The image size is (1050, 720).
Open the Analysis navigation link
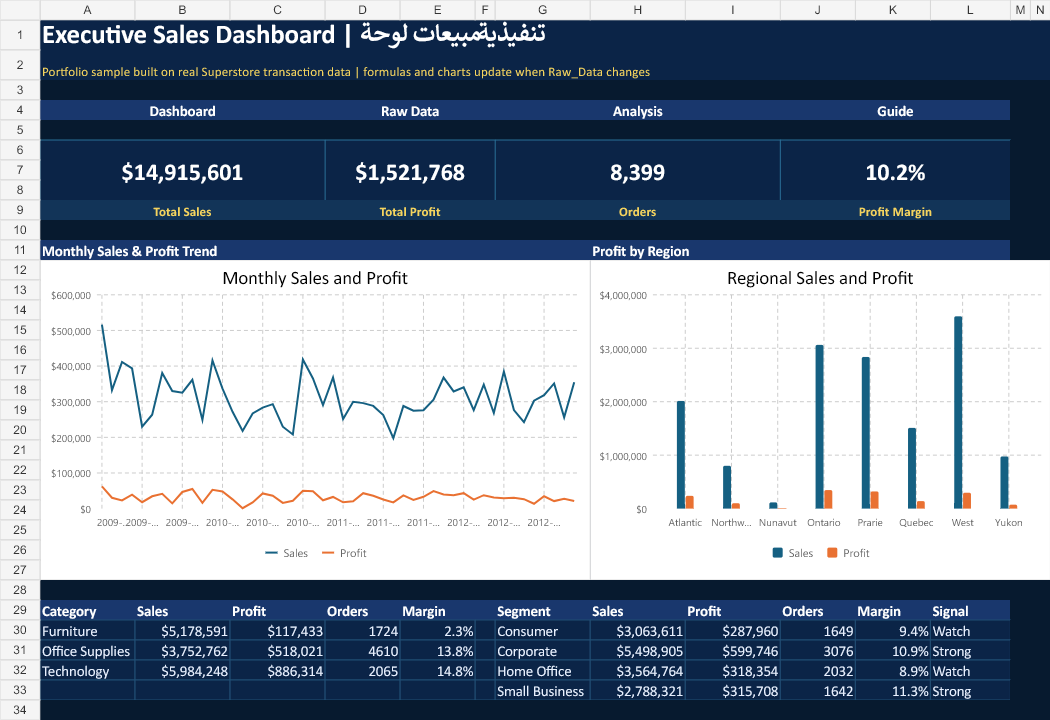[x=638, y=111]
